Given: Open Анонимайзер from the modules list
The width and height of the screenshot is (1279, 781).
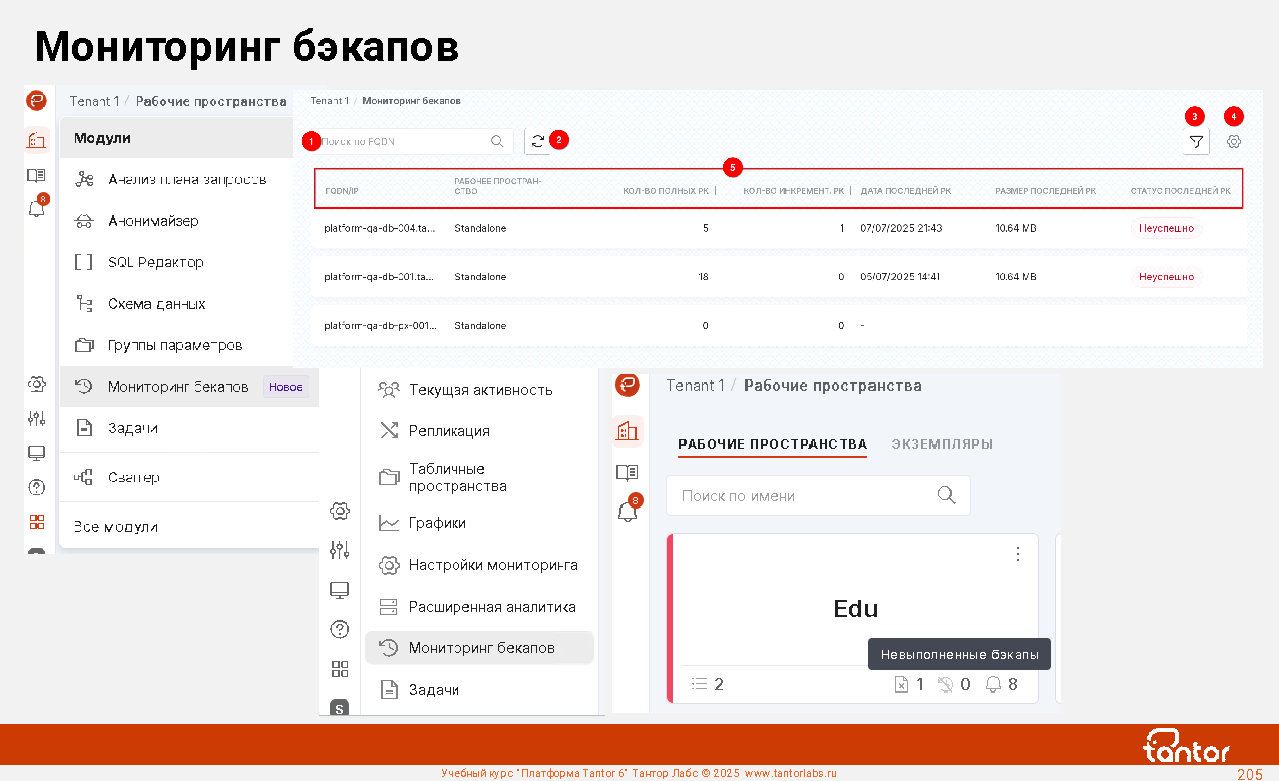Looking at the screenshot, I should coord(153,221).
